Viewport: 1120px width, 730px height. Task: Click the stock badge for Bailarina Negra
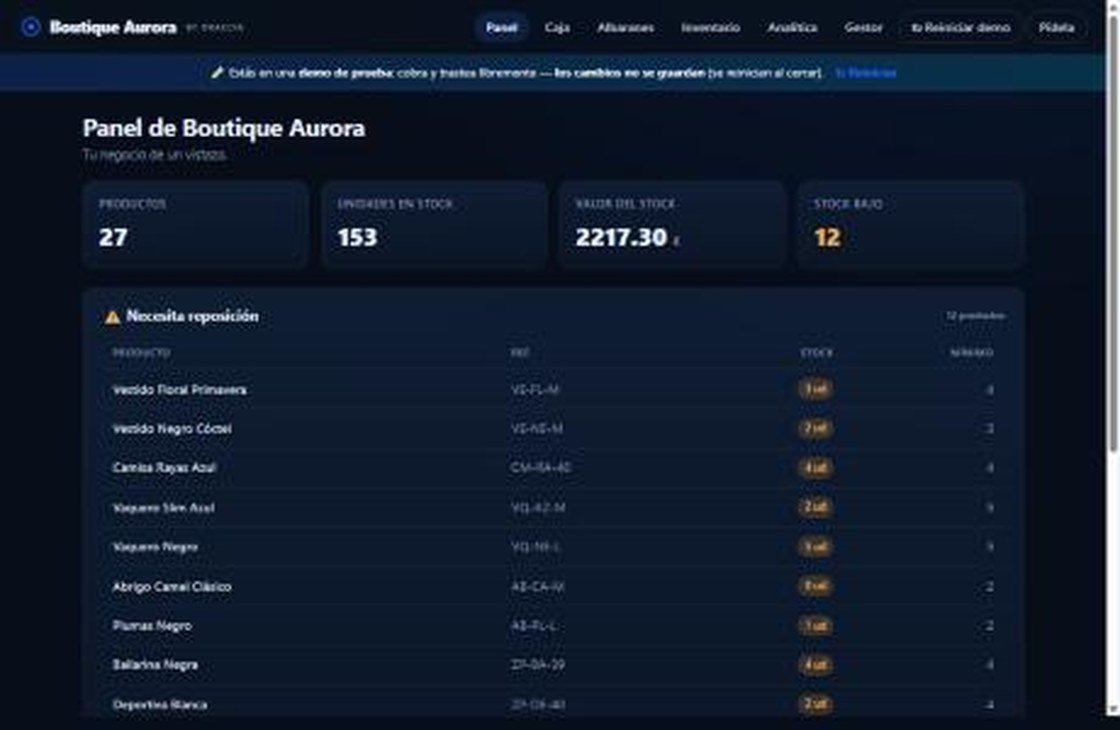(x=815, y=665)
